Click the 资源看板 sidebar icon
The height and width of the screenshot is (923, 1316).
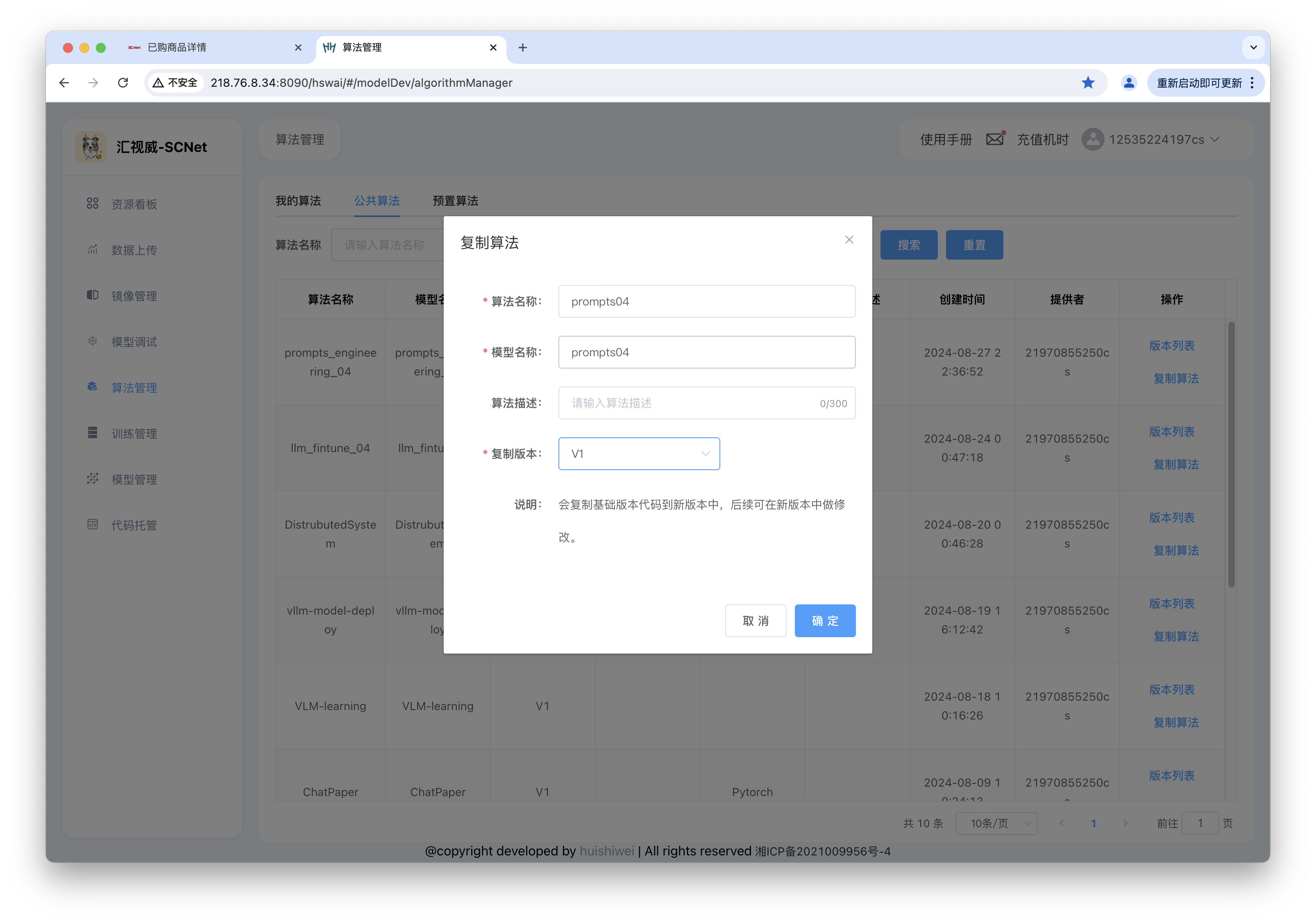click(92, 204)
